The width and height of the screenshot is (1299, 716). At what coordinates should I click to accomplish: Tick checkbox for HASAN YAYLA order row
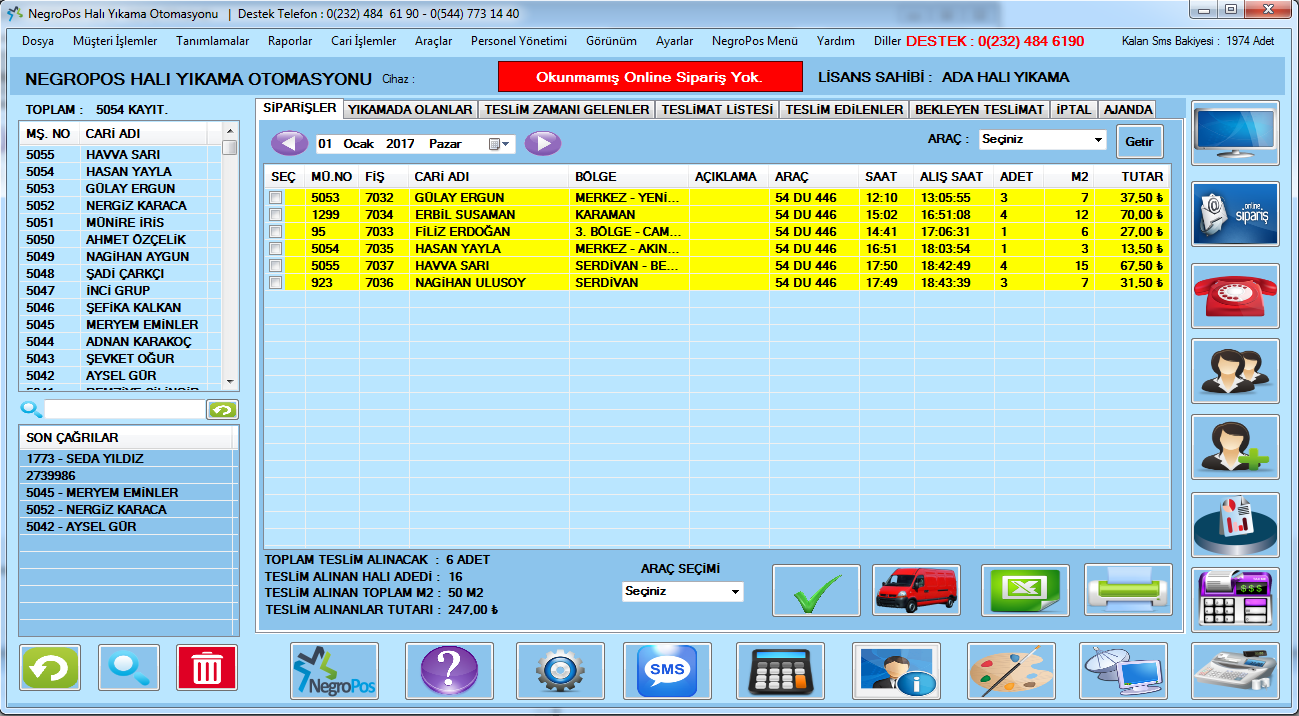click(276, 249)
